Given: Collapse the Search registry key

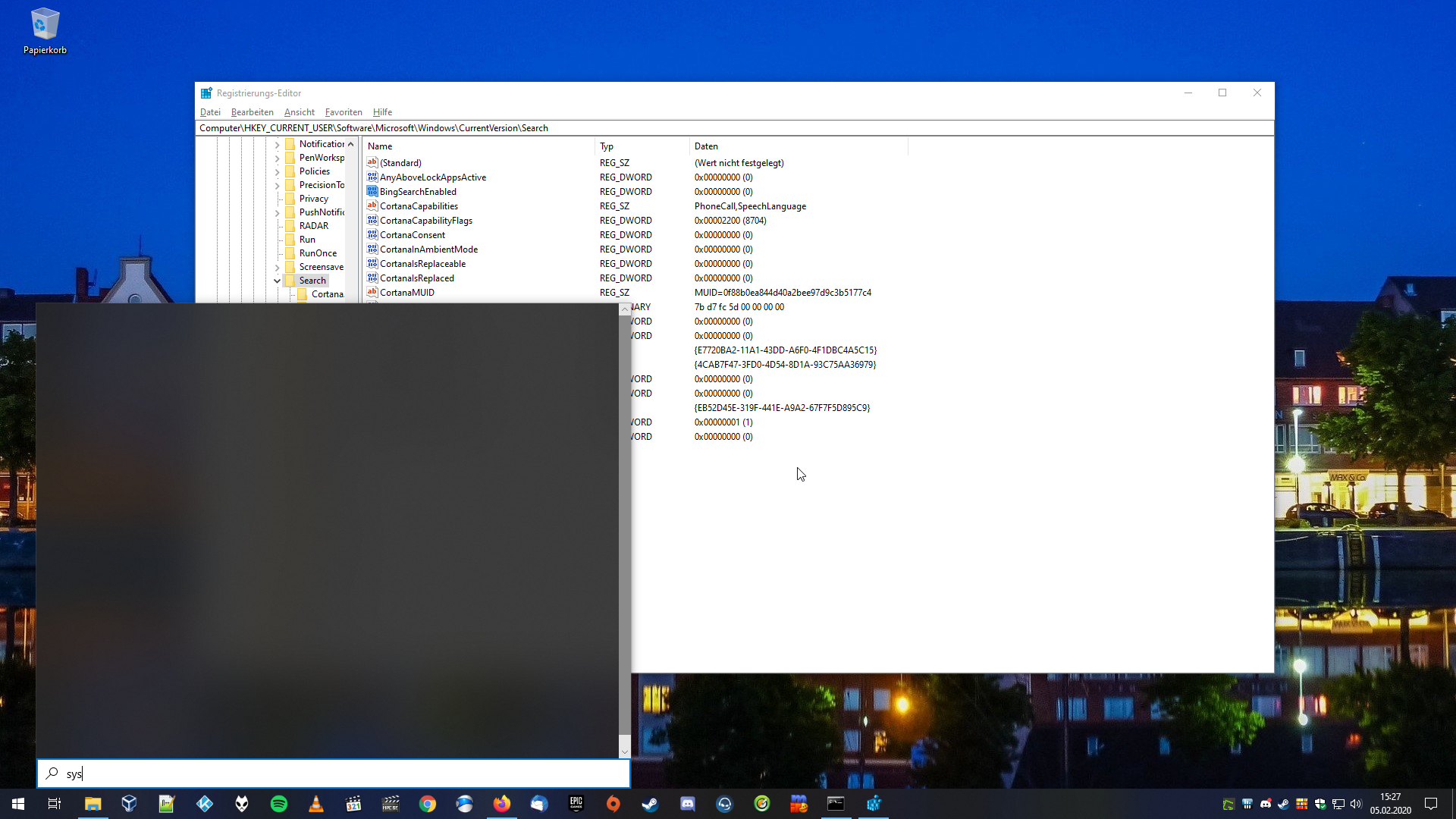Looking at the screenshot, I should pos(278,281).
